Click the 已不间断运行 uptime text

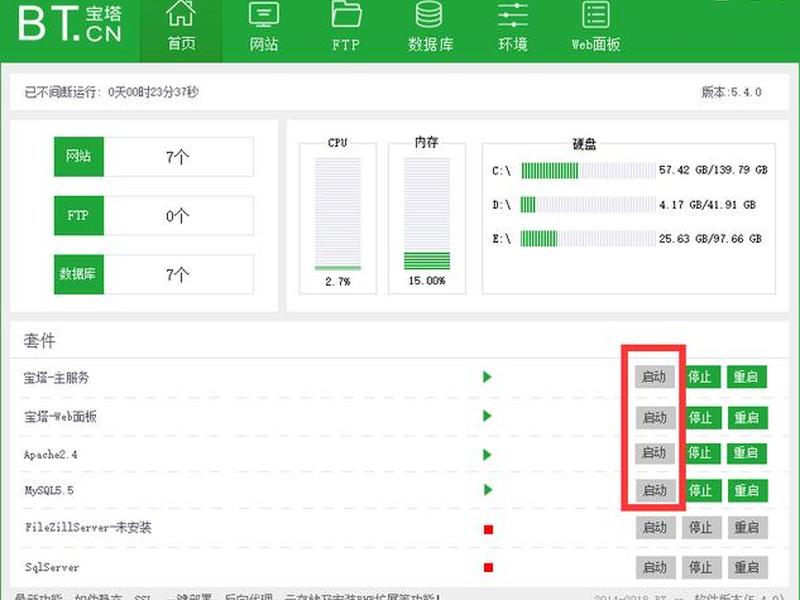click(111, 92)
